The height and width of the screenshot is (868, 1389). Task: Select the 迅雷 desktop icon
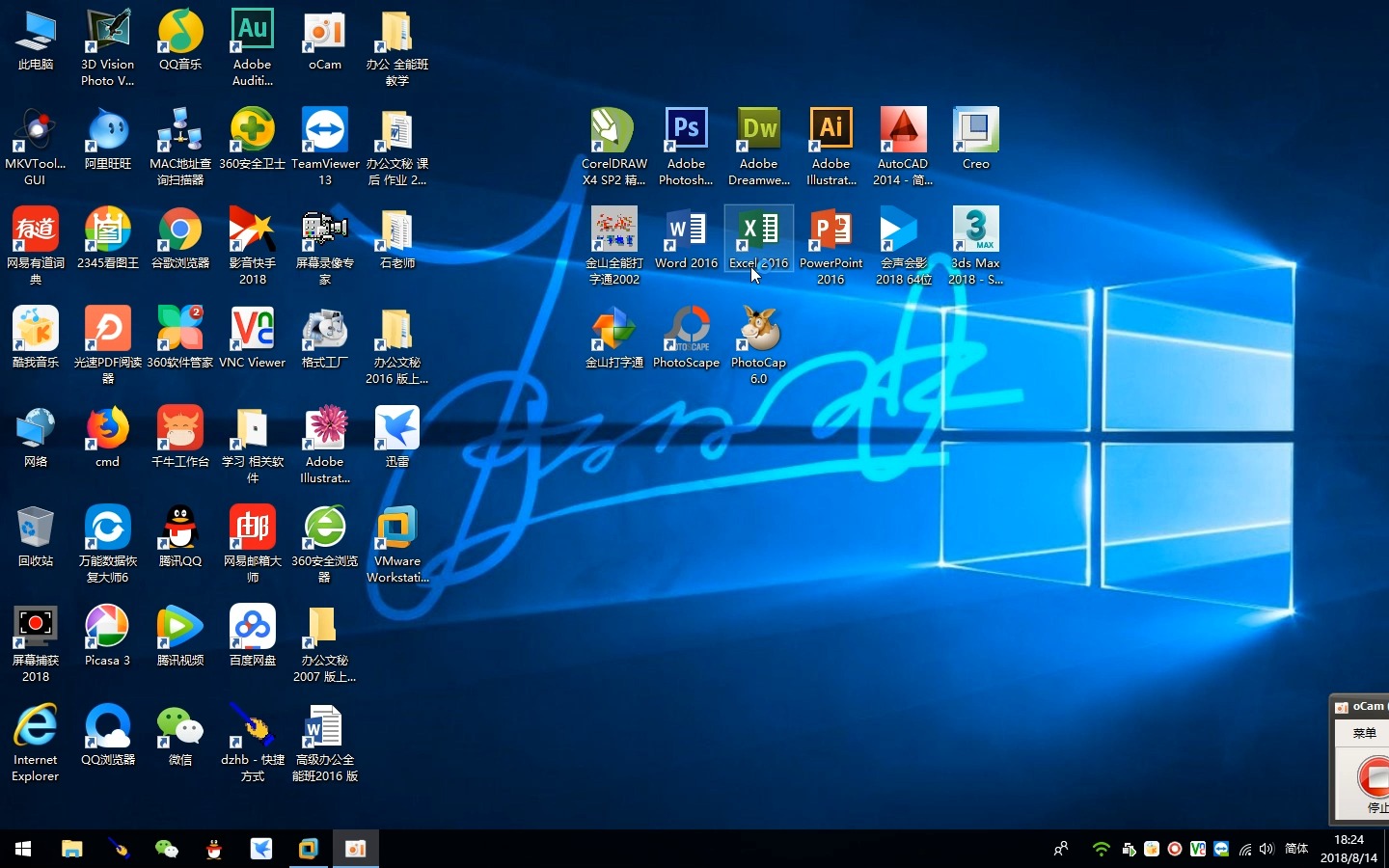tap(396, 438)
